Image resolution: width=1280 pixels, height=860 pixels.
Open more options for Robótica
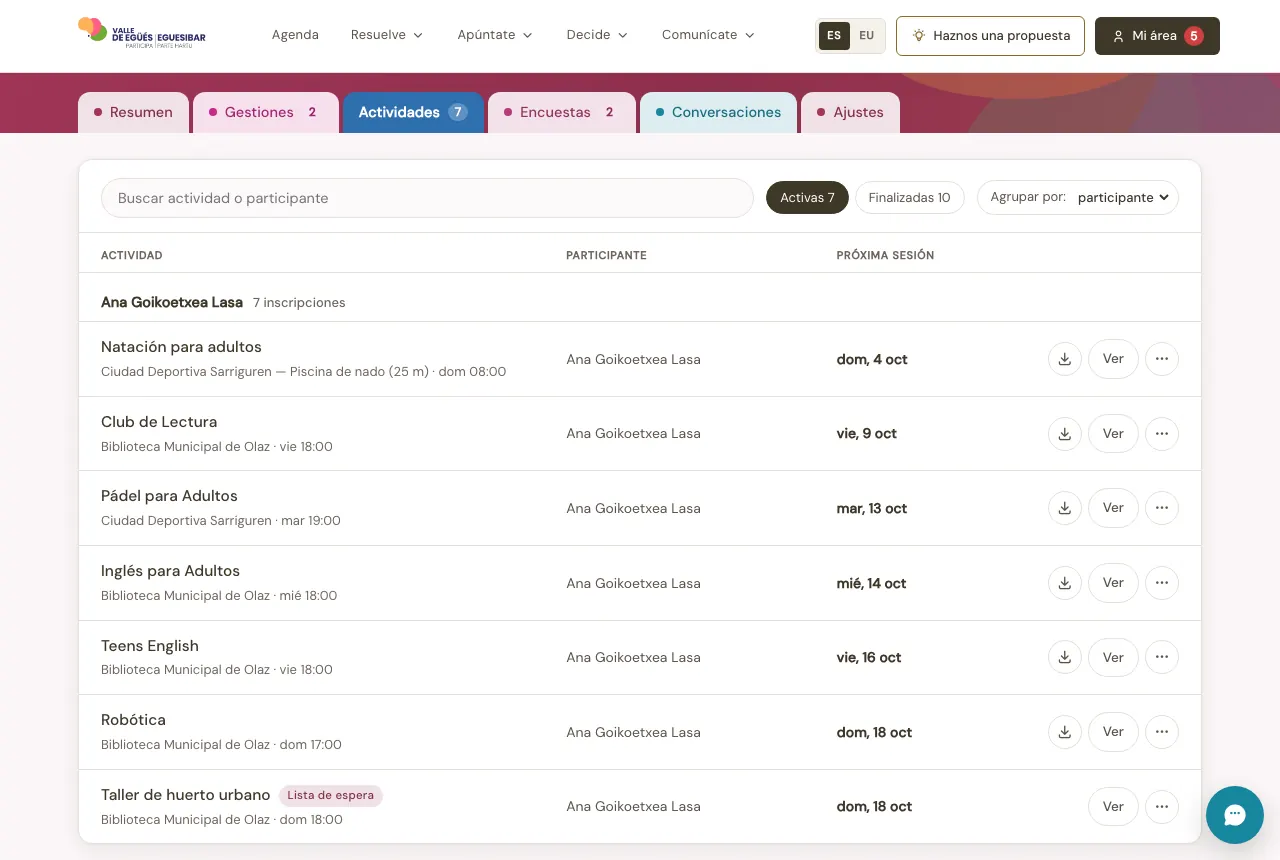pyautogui.click(x=1162, y=732)
